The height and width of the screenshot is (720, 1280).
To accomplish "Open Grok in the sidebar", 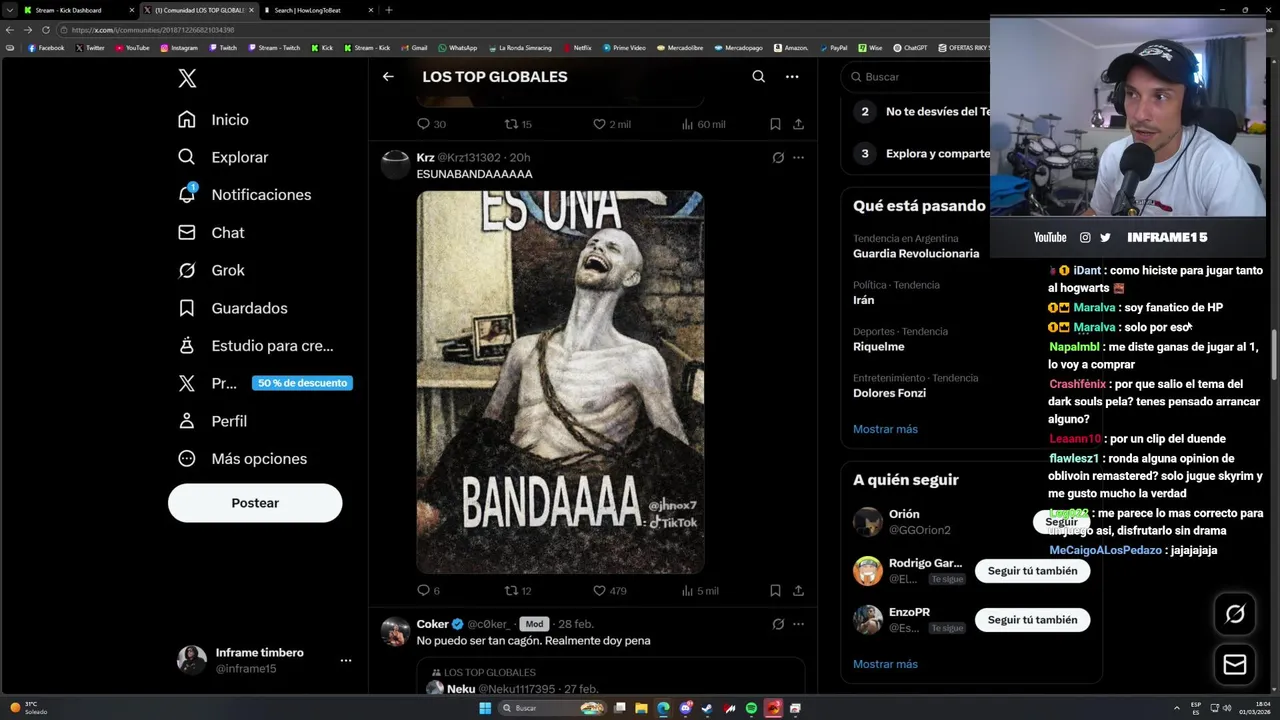I will pyautogui.click(x=211, y=271).
